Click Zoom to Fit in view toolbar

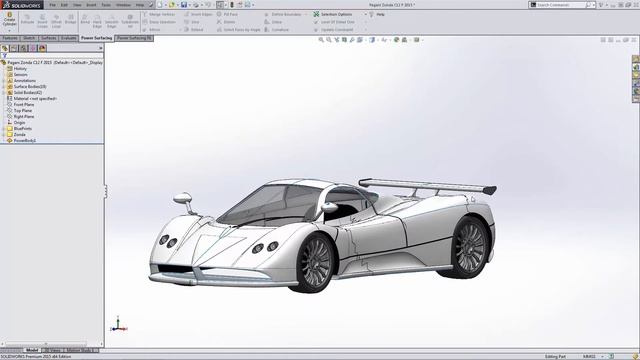point(321,40)
